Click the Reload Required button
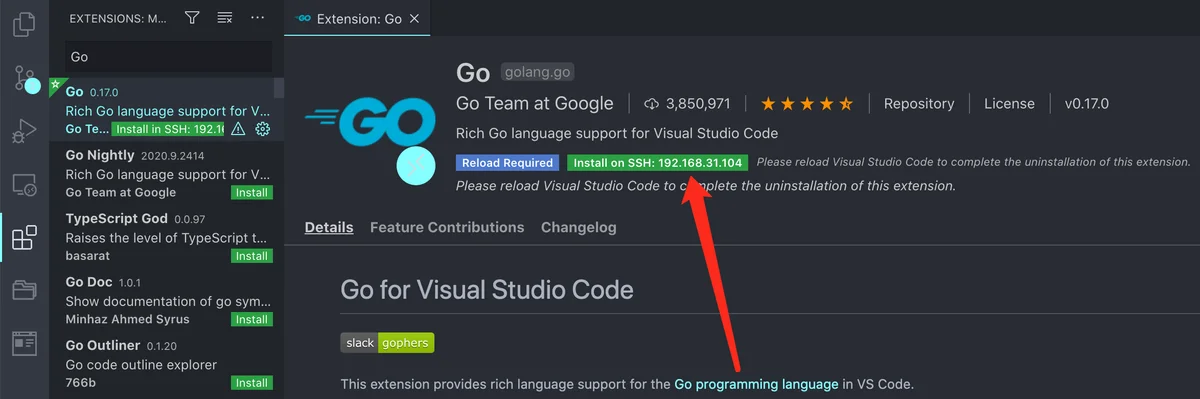Image resolution: width=1200 pixels, height=399 pixels. coord(507,162)
